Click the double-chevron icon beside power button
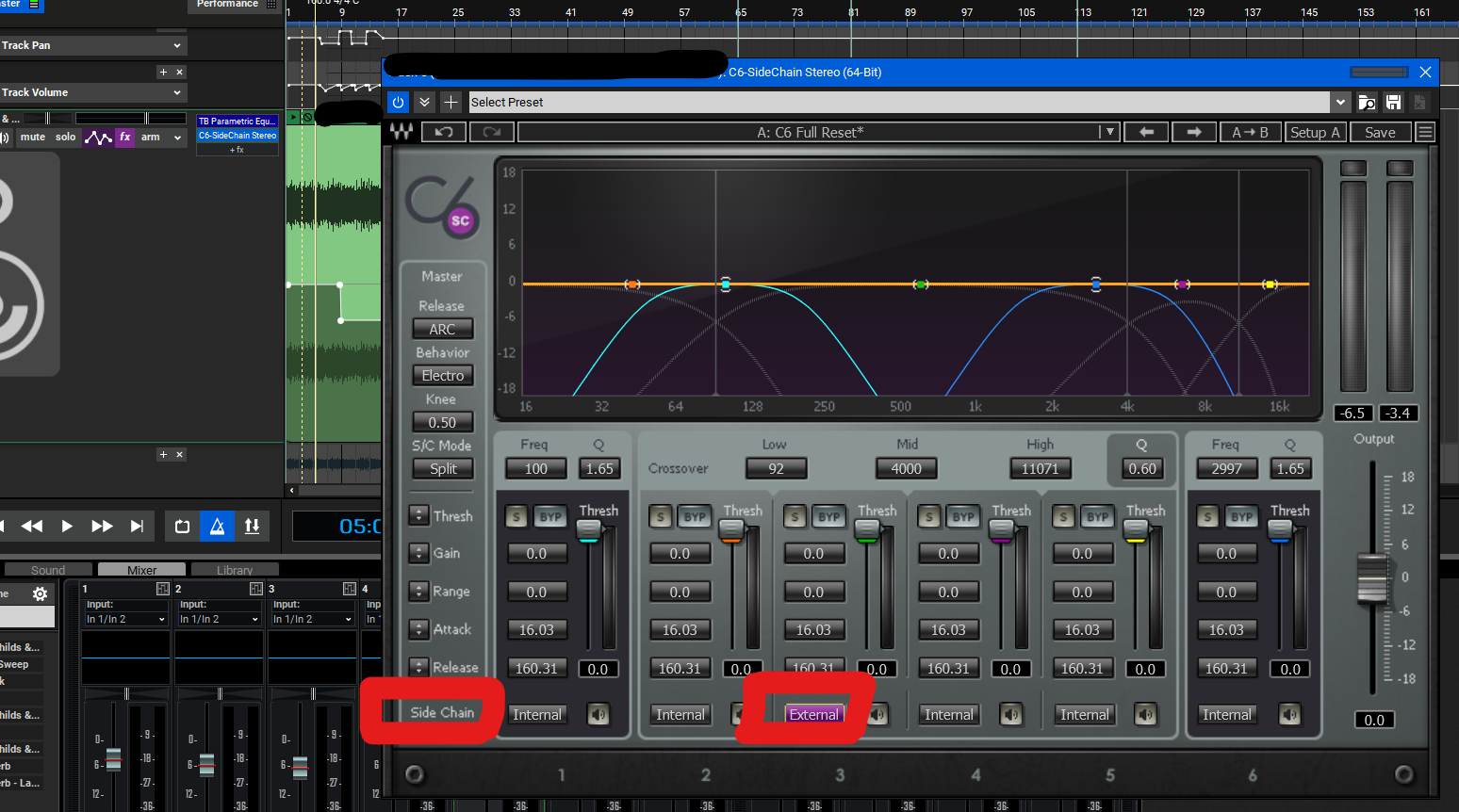Image resolution: width=1459 pixels, height=812 pixels. [424, 102]
